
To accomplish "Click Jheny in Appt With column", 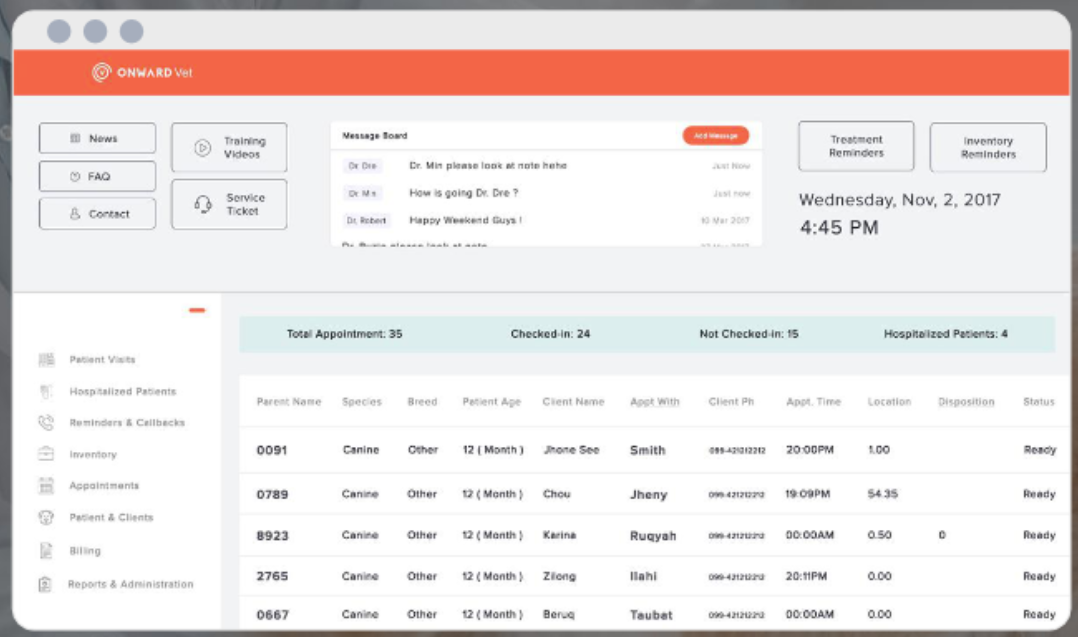I will [648, 494].
